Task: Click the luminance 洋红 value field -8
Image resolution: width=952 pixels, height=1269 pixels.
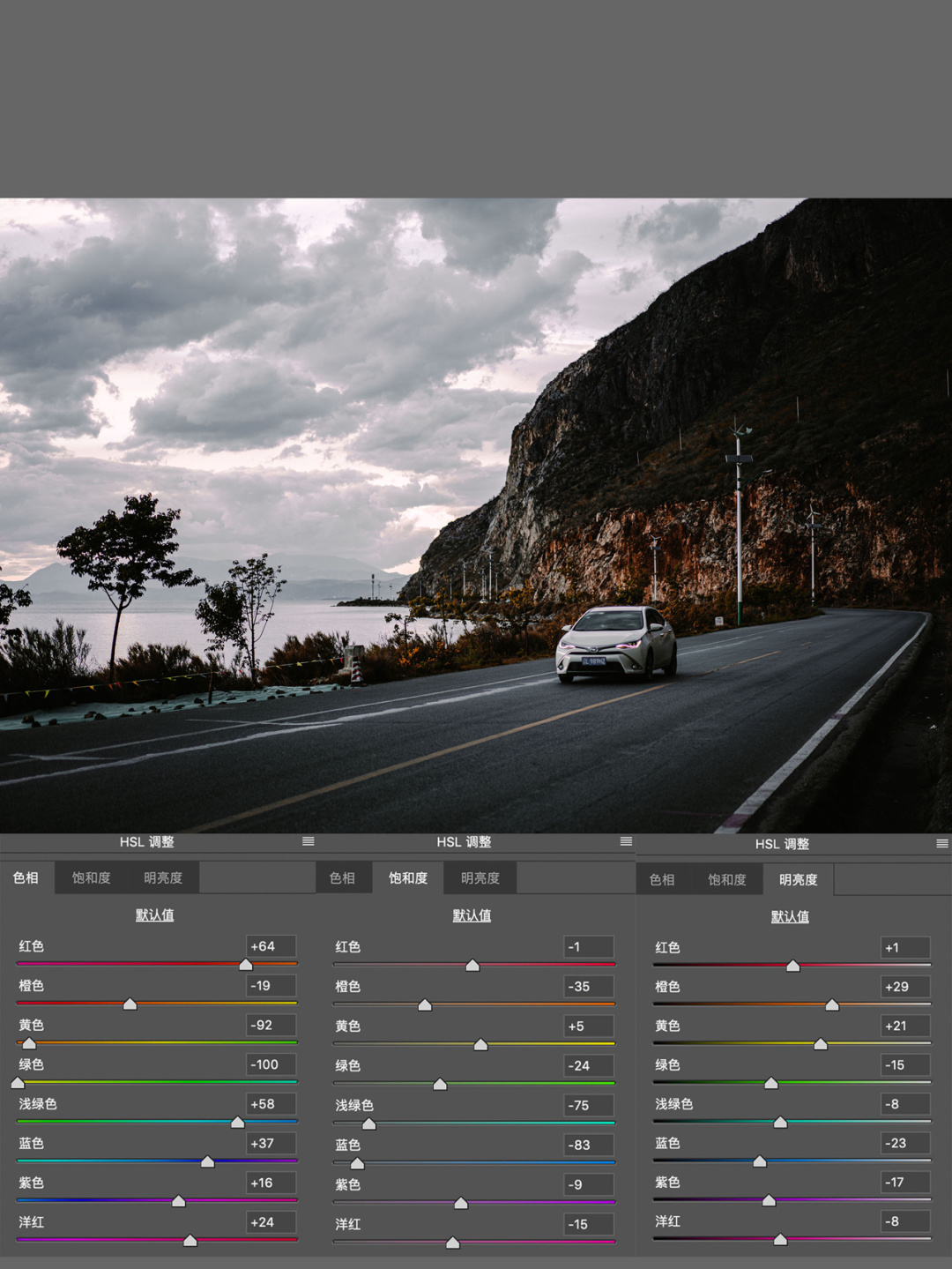Action: click(905, 1221)
